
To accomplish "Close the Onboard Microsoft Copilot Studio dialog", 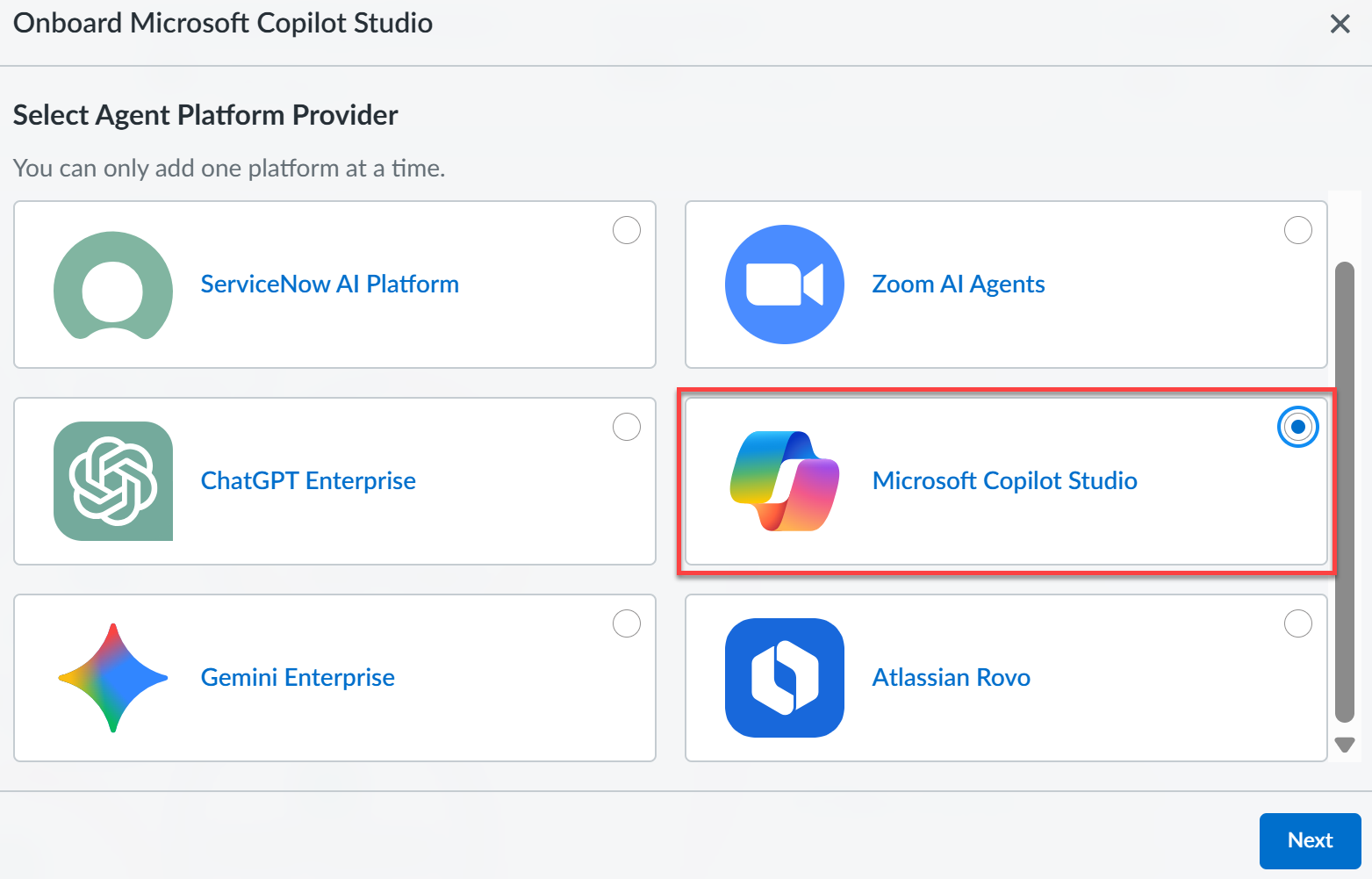I will (1340, 24).
